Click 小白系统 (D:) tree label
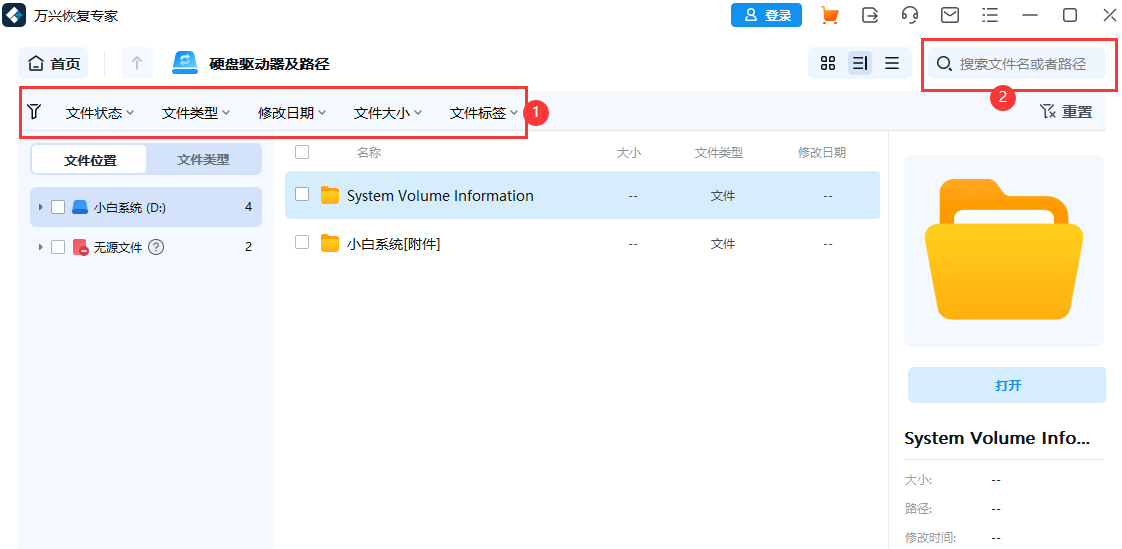 coord(130,208)
